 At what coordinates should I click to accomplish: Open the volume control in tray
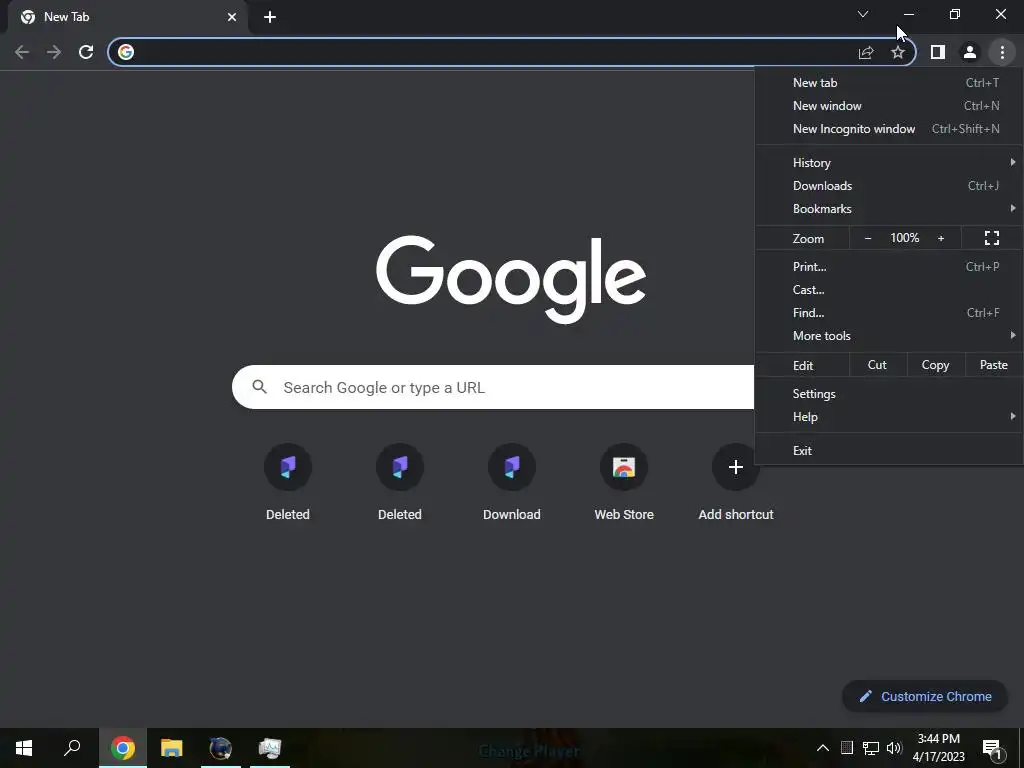894,748
